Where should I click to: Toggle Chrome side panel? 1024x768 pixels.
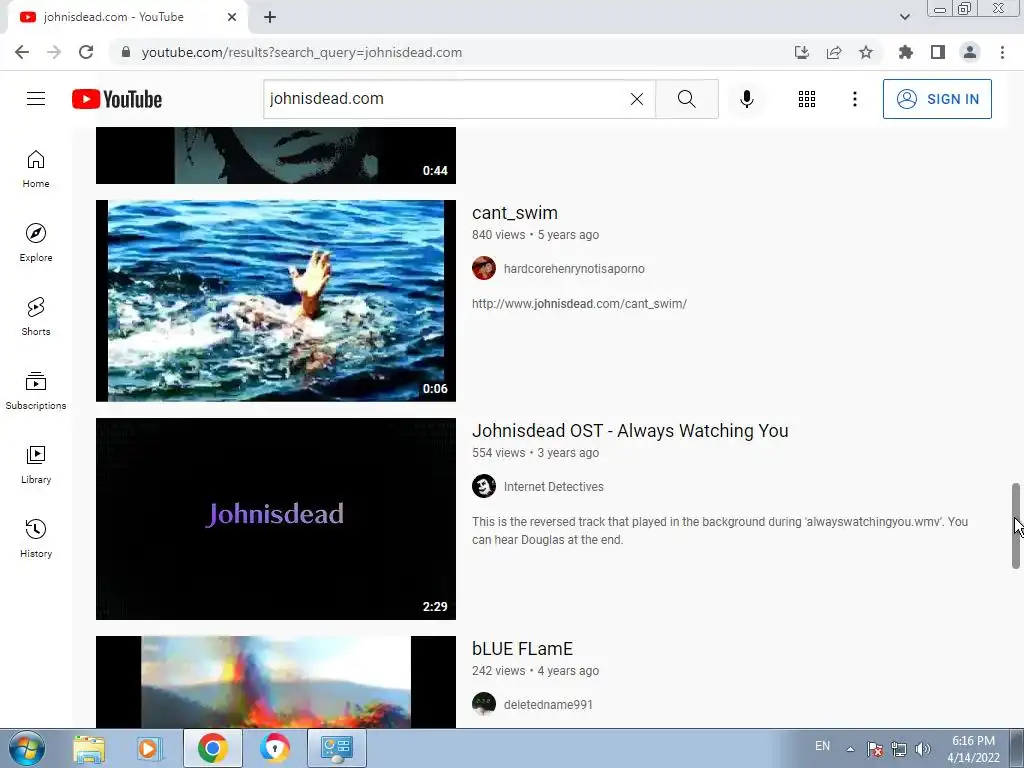click(937, 52)
